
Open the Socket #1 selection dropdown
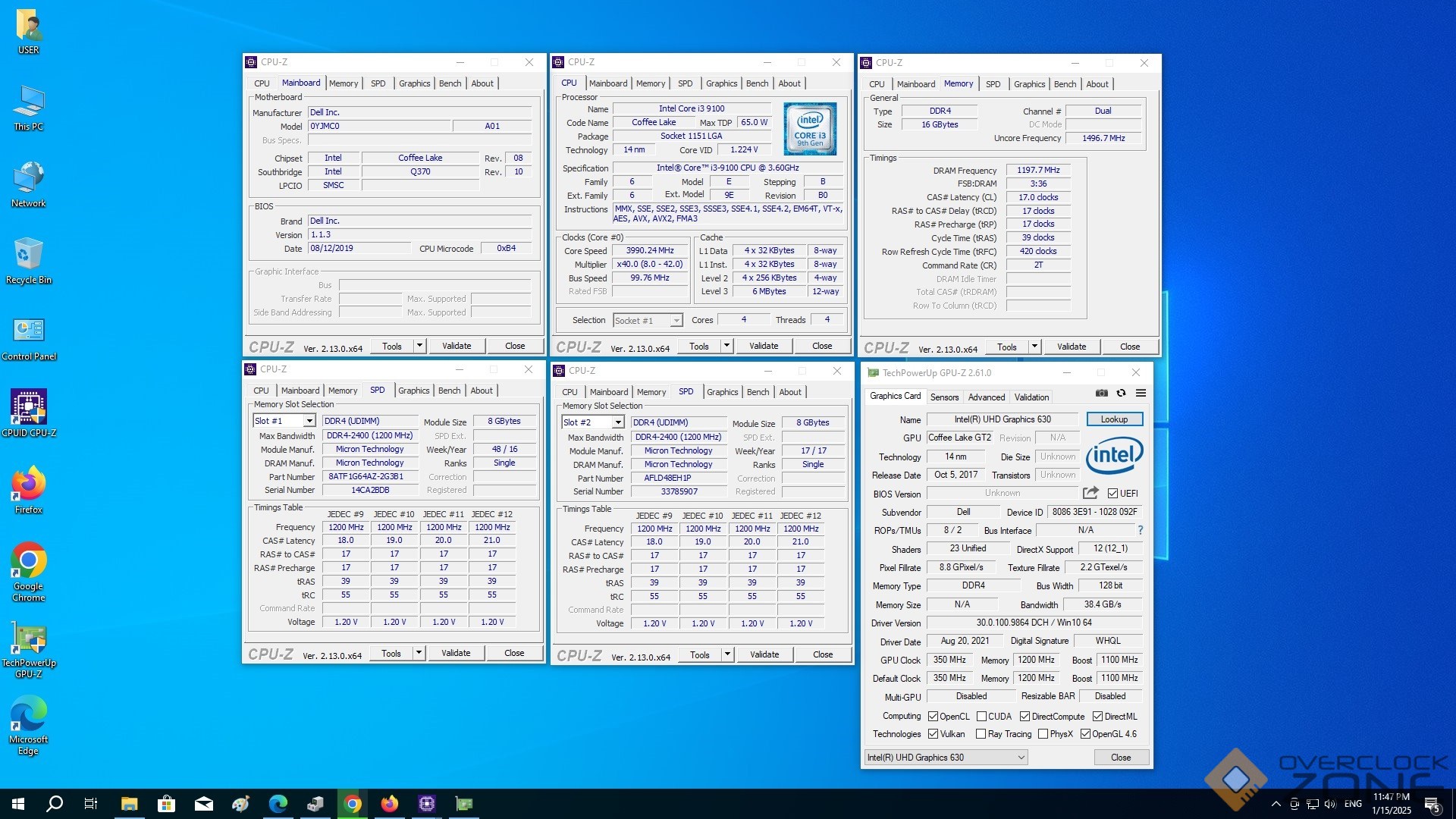coord(676,321)
